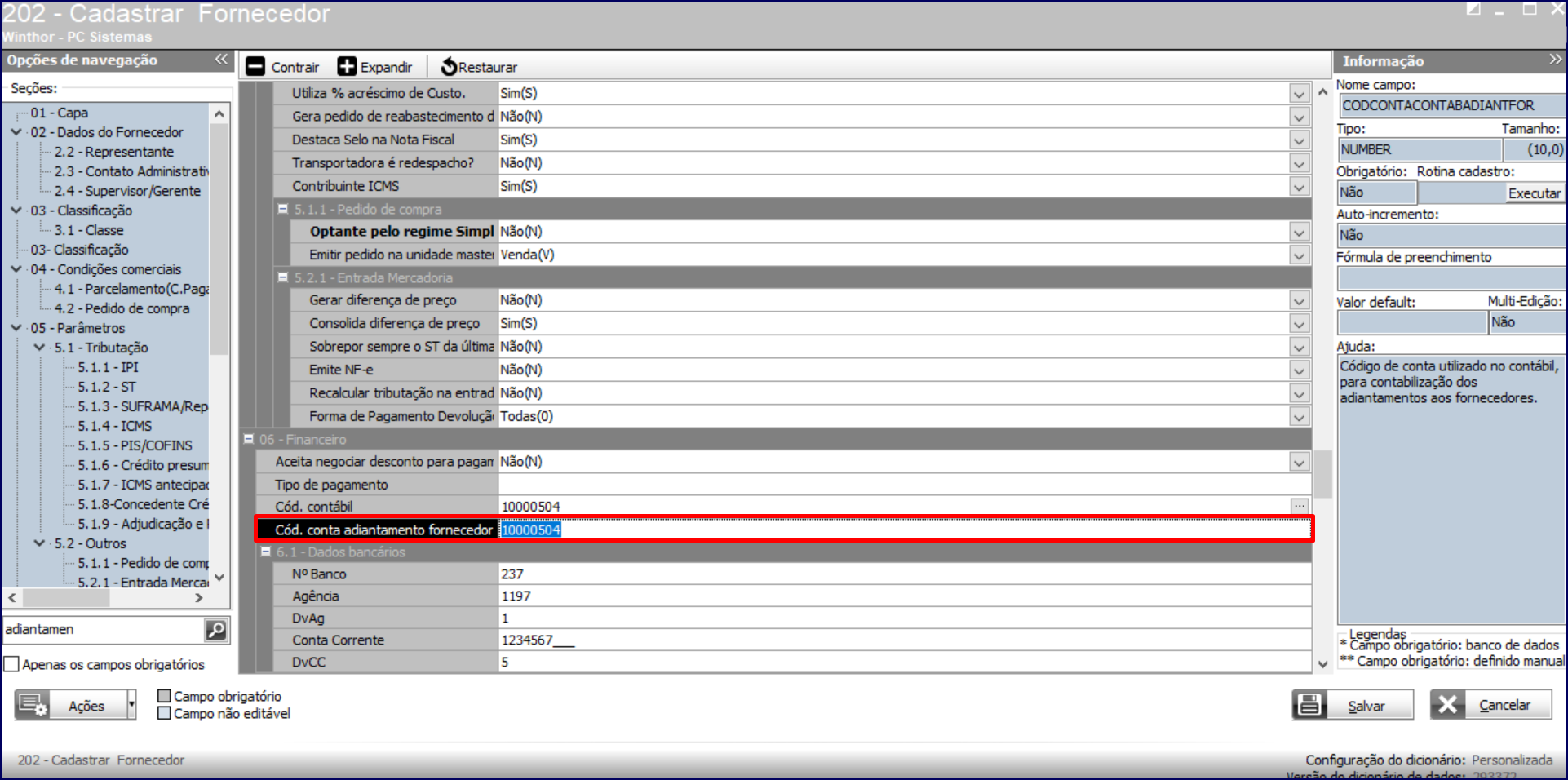Click the Agência value field
This screenshot has width=1568, height=780.
(905, 596)
